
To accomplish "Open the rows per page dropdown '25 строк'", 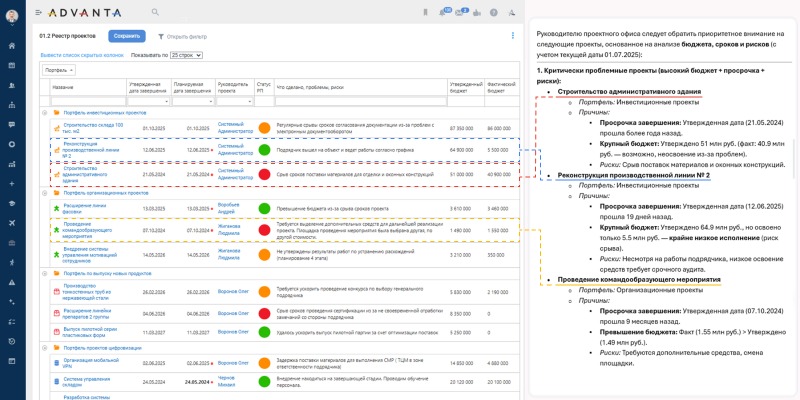I will [186, 55].
